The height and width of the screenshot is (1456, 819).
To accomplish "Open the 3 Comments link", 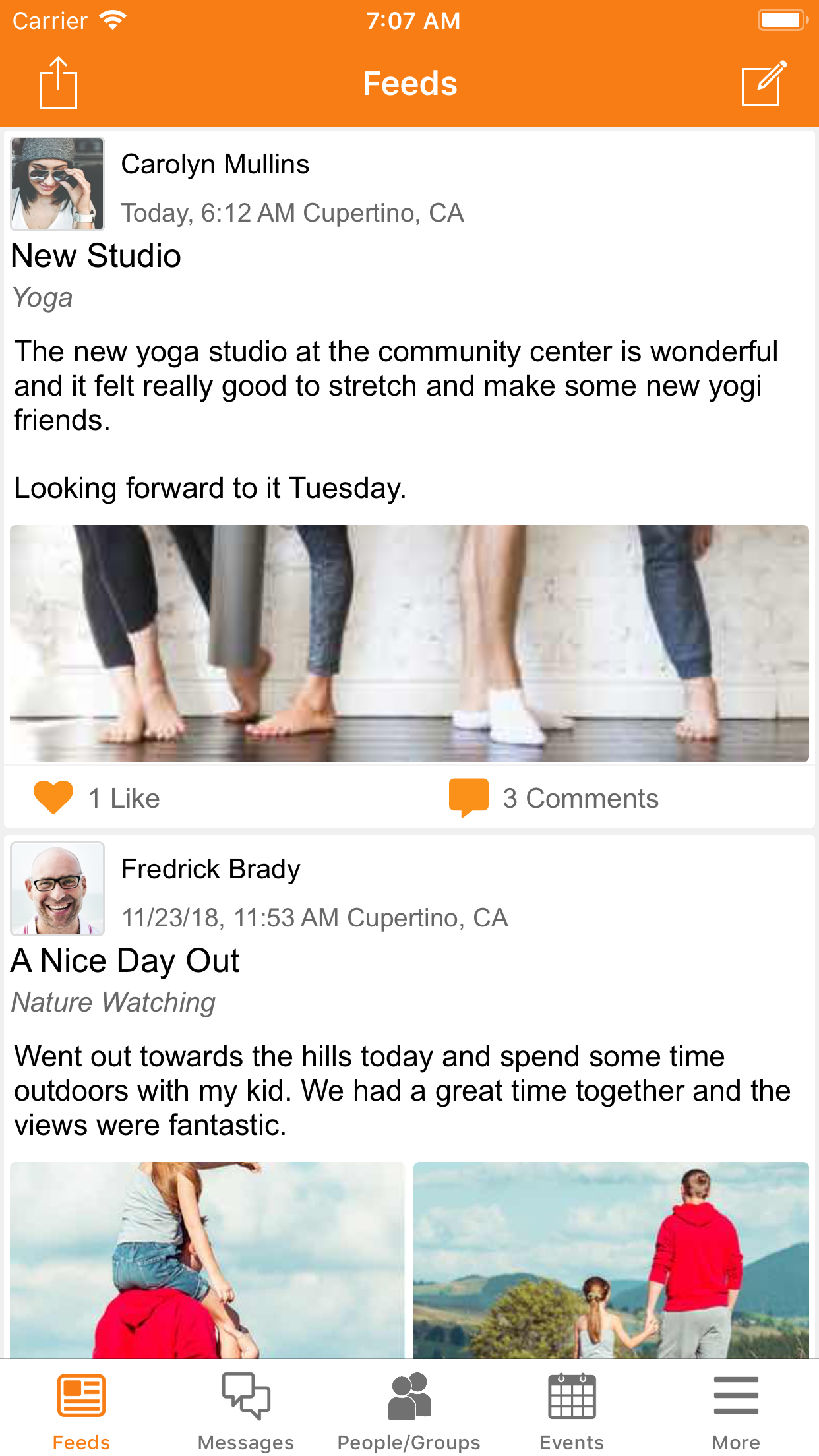I will pyautogui.click(x=580, y=799).
